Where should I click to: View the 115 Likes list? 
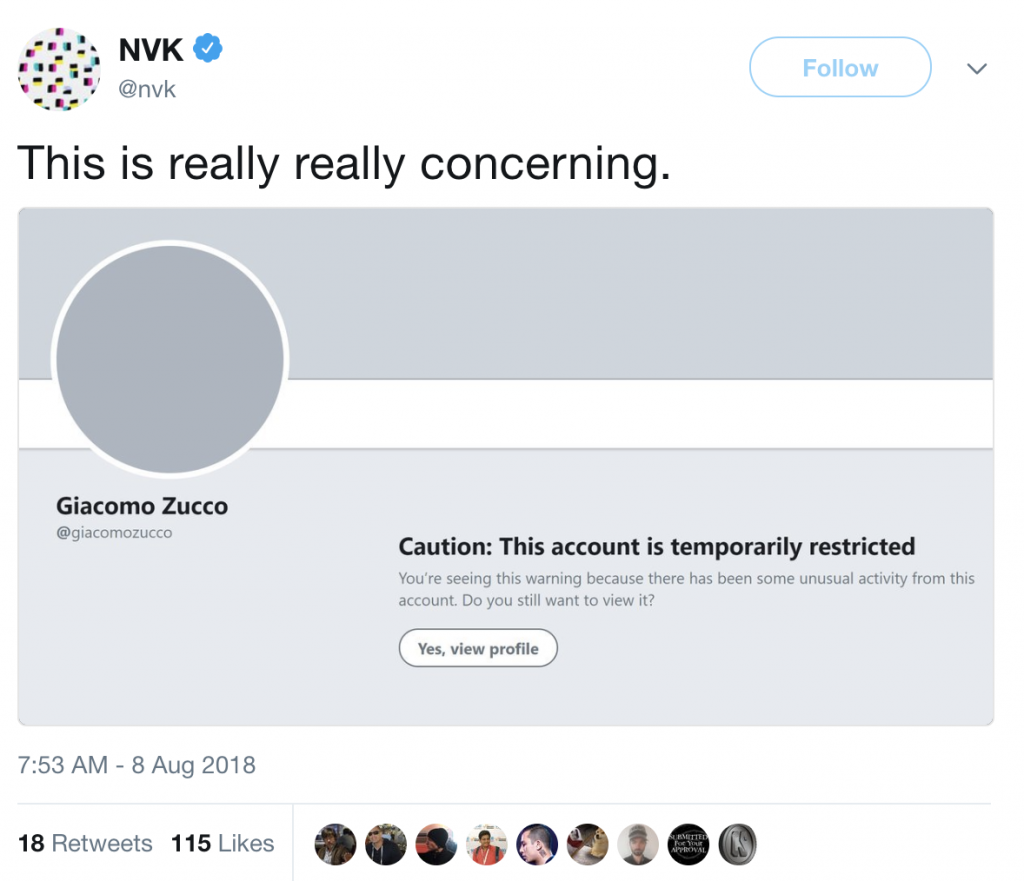(222, 843)
